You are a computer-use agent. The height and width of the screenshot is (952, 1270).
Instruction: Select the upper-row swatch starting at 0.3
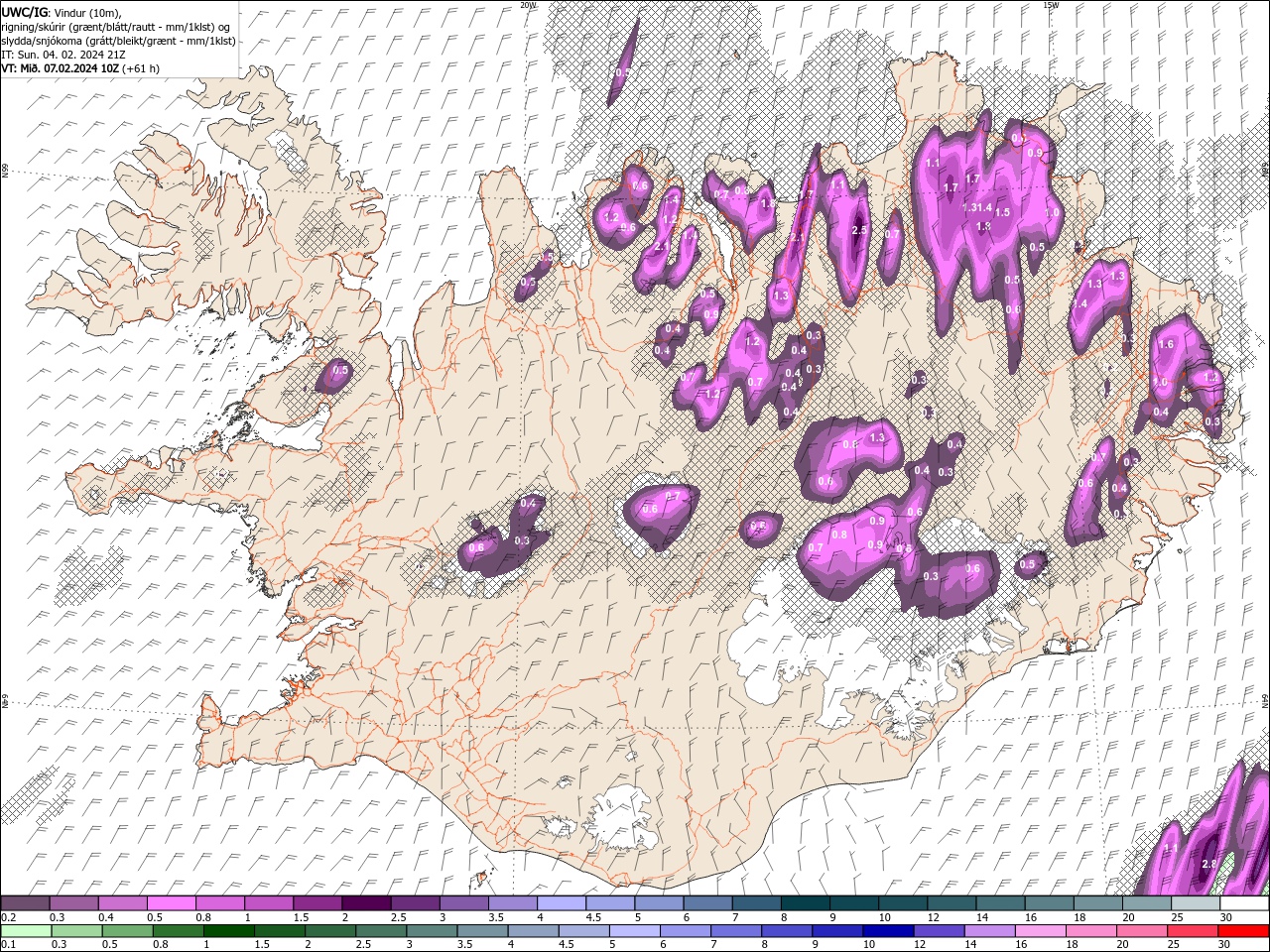coord(73,903)
